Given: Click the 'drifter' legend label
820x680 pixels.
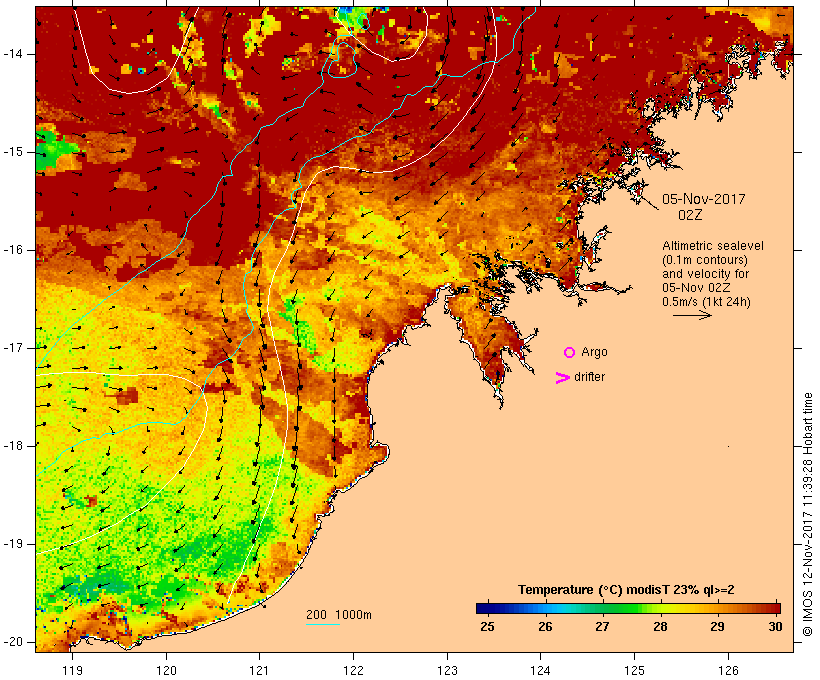Looking at the screenshot, I should (x=589, y=377).
